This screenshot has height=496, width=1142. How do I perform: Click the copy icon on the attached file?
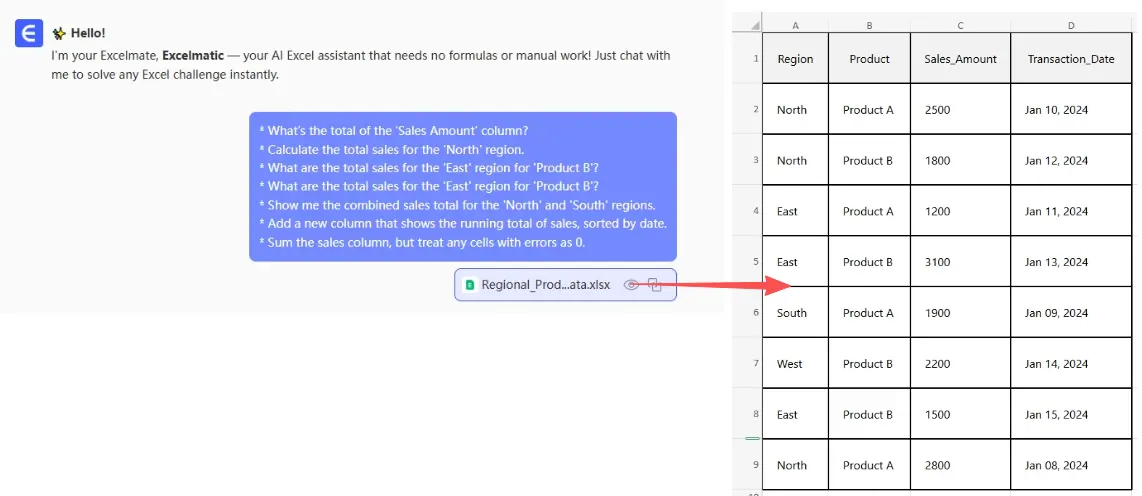click(656, 285)
